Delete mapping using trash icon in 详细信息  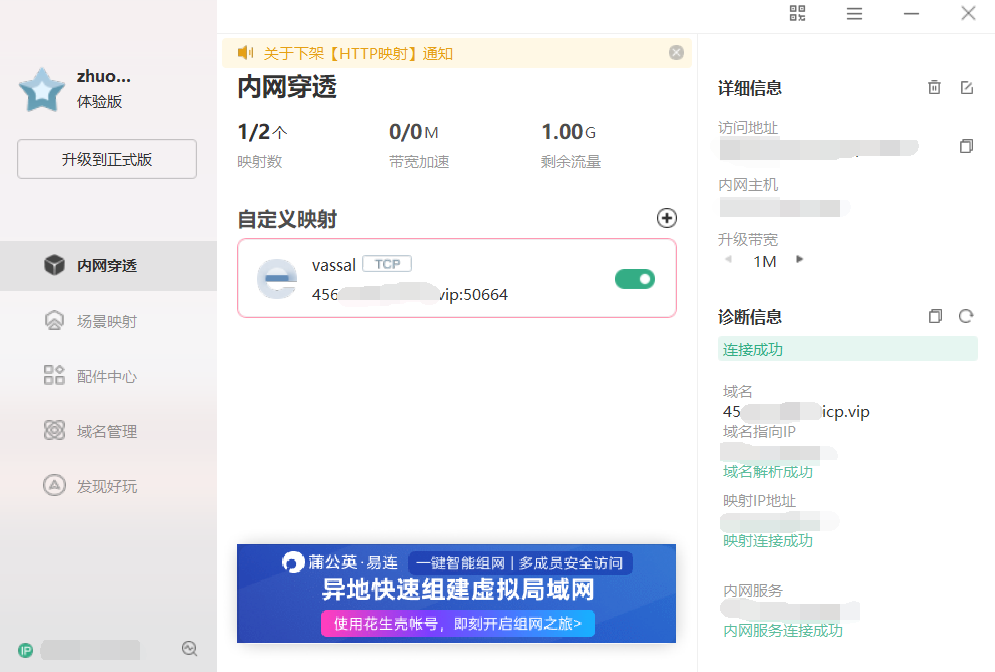[x=934, y=88]
